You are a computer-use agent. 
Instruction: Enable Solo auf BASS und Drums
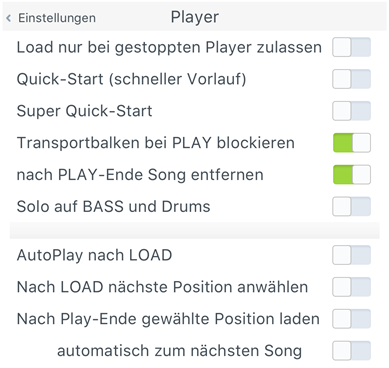tap(351, 206)
